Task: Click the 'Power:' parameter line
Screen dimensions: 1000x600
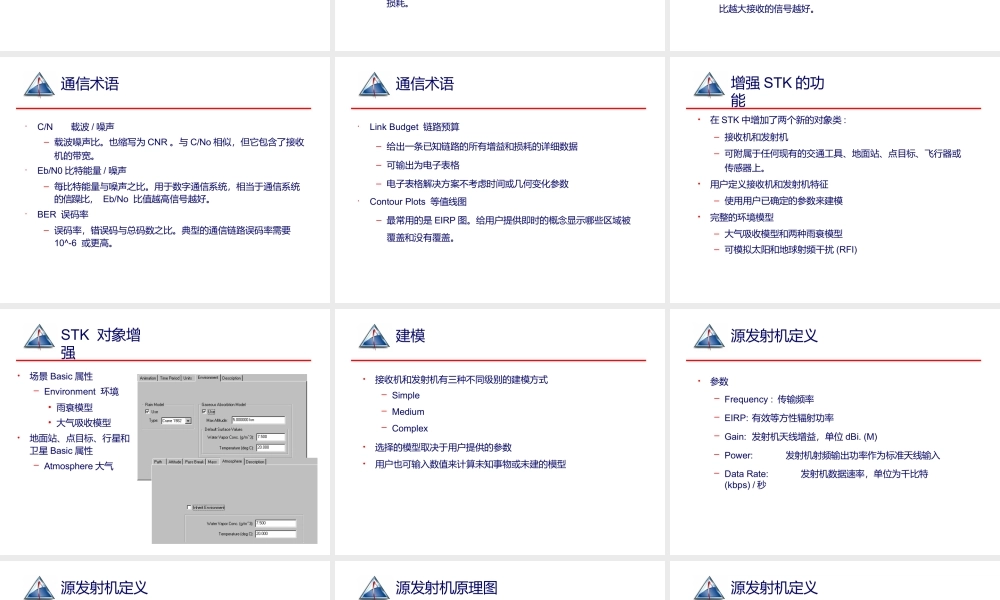Action: [x=832, y=455]
